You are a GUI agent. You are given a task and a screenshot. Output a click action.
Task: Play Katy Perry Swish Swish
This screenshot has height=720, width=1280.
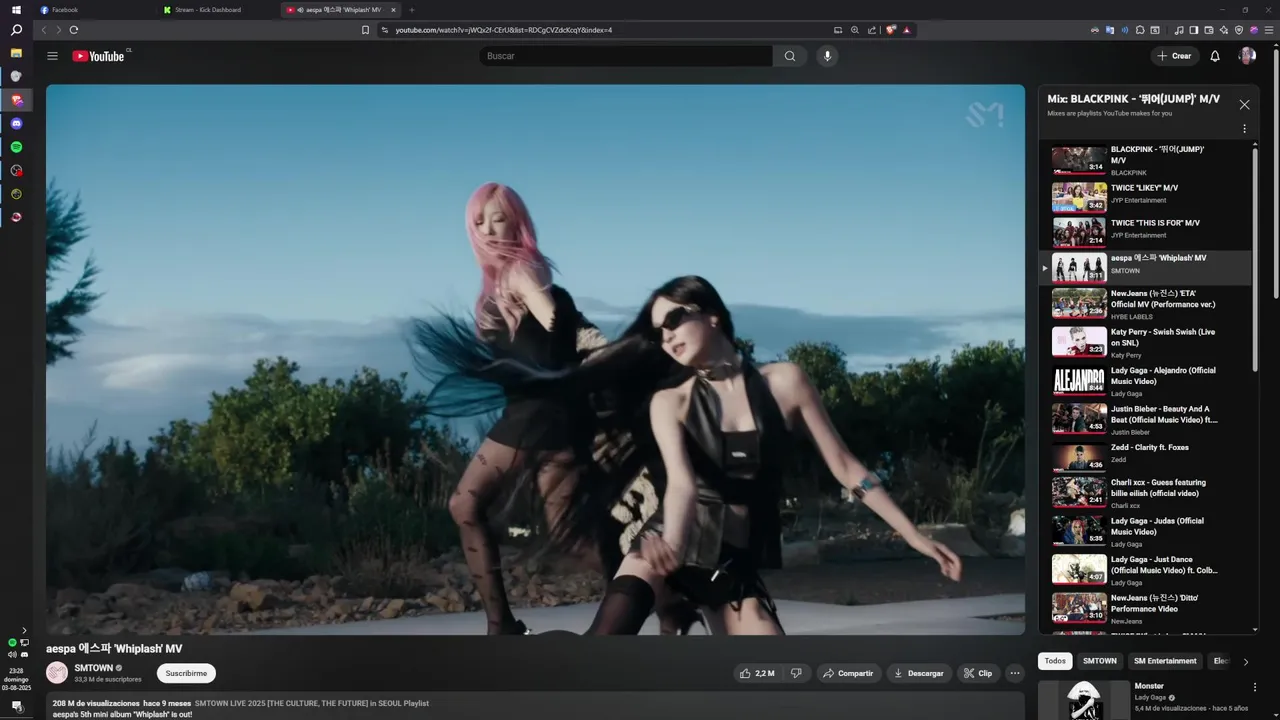click(x=1145, y=342)
